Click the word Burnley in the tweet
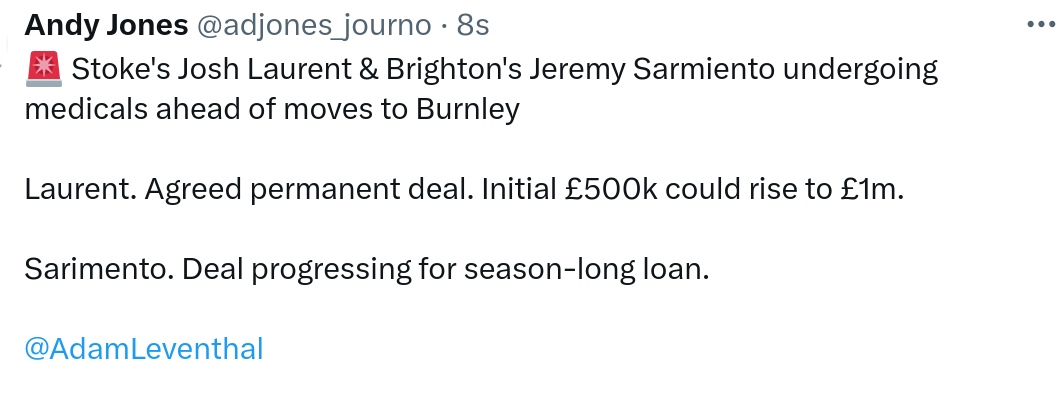This screenshot has width=1058, height=394. (x=468, y=110)
